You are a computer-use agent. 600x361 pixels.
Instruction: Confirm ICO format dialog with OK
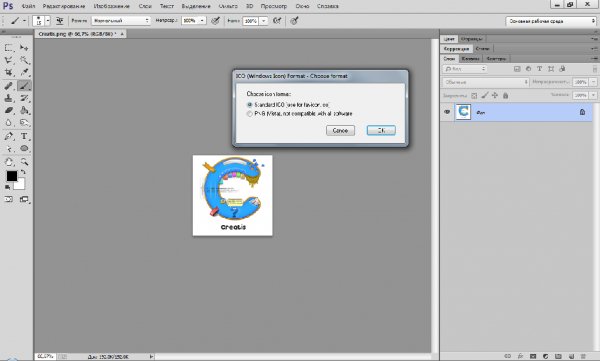(381, 131)
